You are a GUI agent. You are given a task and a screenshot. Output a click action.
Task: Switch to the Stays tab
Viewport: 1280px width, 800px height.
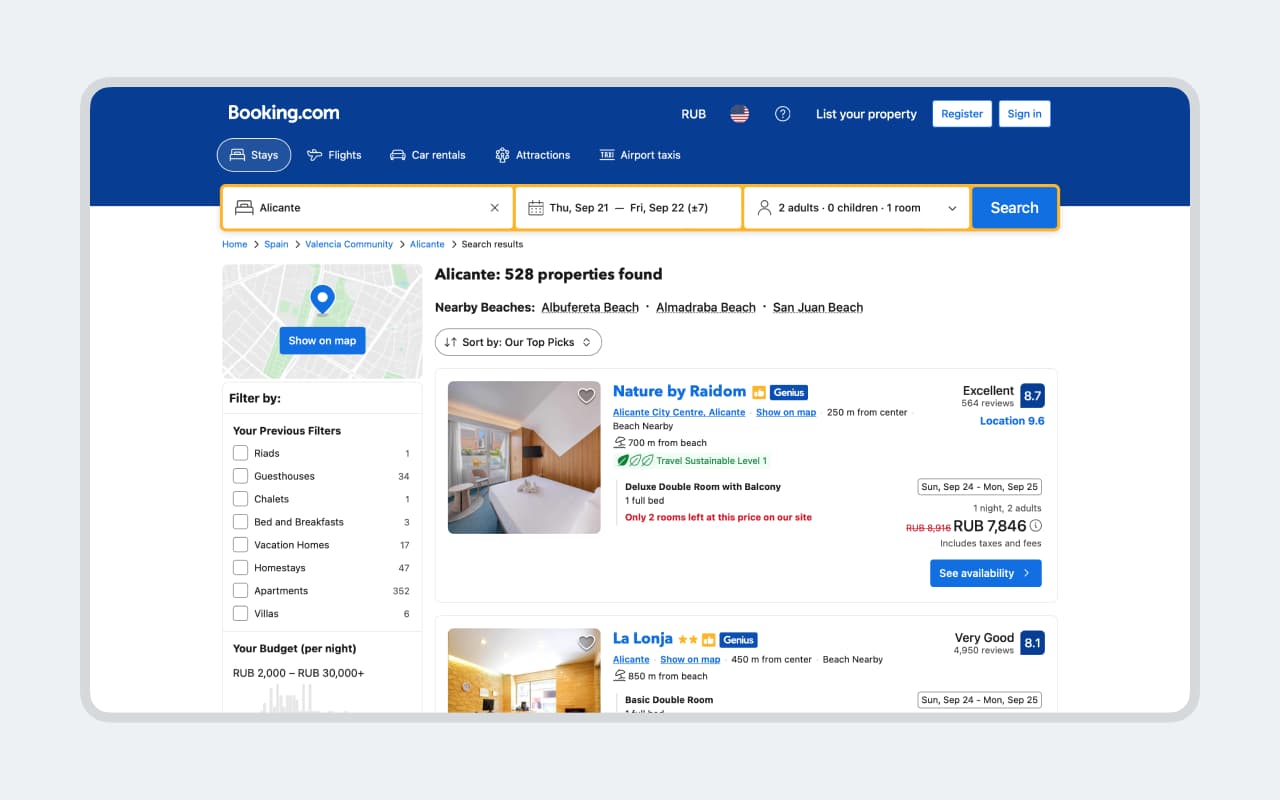[x=254, y=155]
